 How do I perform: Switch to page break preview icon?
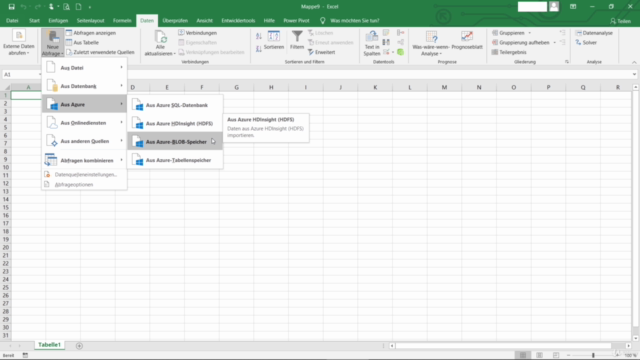(x=556, y=355)
